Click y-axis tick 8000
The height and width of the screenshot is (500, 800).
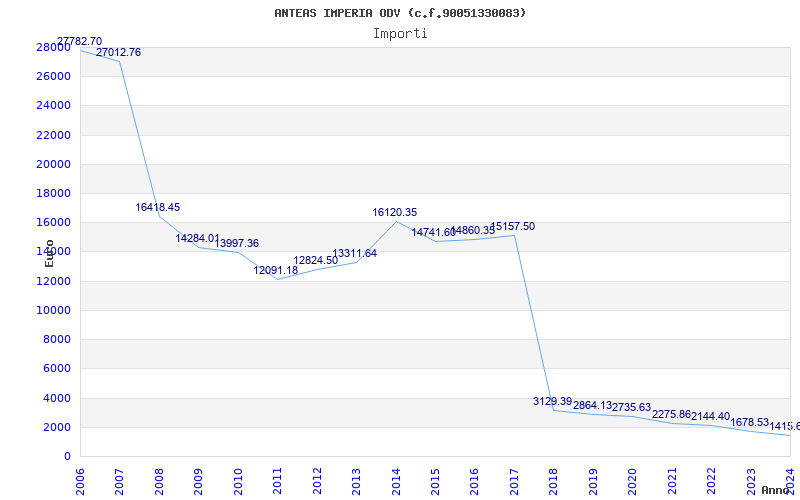click(x=57, y=339)
